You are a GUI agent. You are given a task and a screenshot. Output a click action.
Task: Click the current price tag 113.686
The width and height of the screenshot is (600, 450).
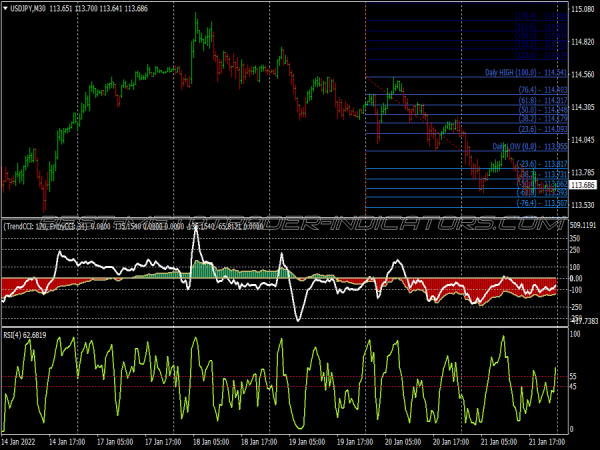coord(582,185)
